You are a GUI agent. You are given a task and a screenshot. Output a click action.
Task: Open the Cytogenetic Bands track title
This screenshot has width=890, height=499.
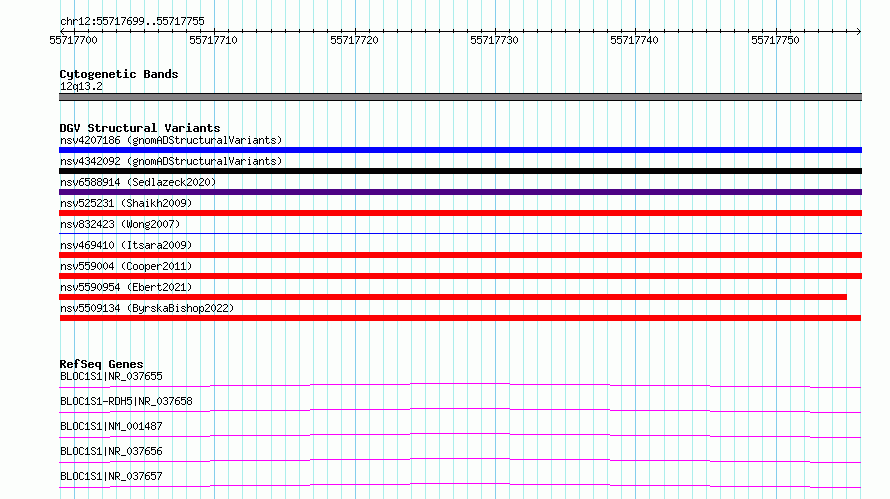(119, 74)
